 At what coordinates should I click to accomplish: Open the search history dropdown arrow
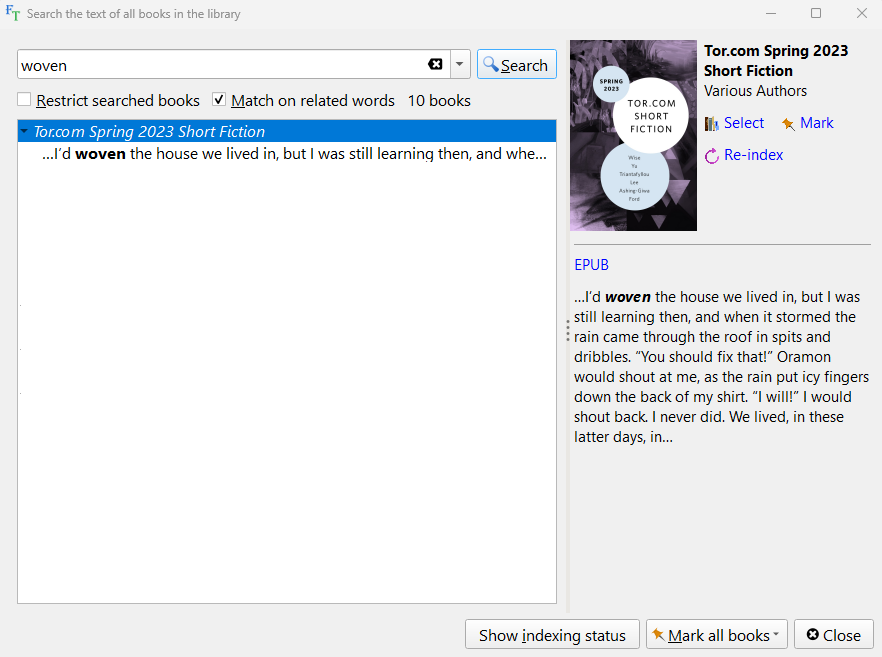click(x=460, y=65)
